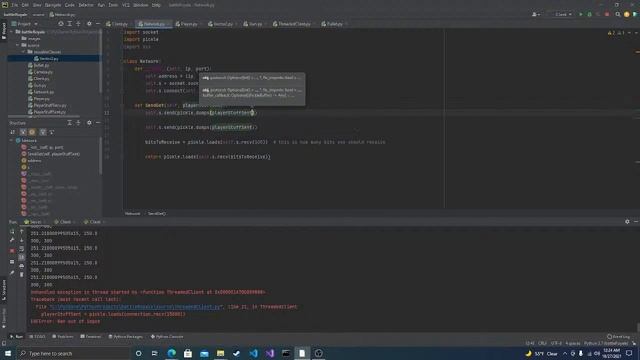Image resolution: width=640 pixels, height=360 pixels.
Task: Open Network.py in the project tree
Action: (41, 92)
